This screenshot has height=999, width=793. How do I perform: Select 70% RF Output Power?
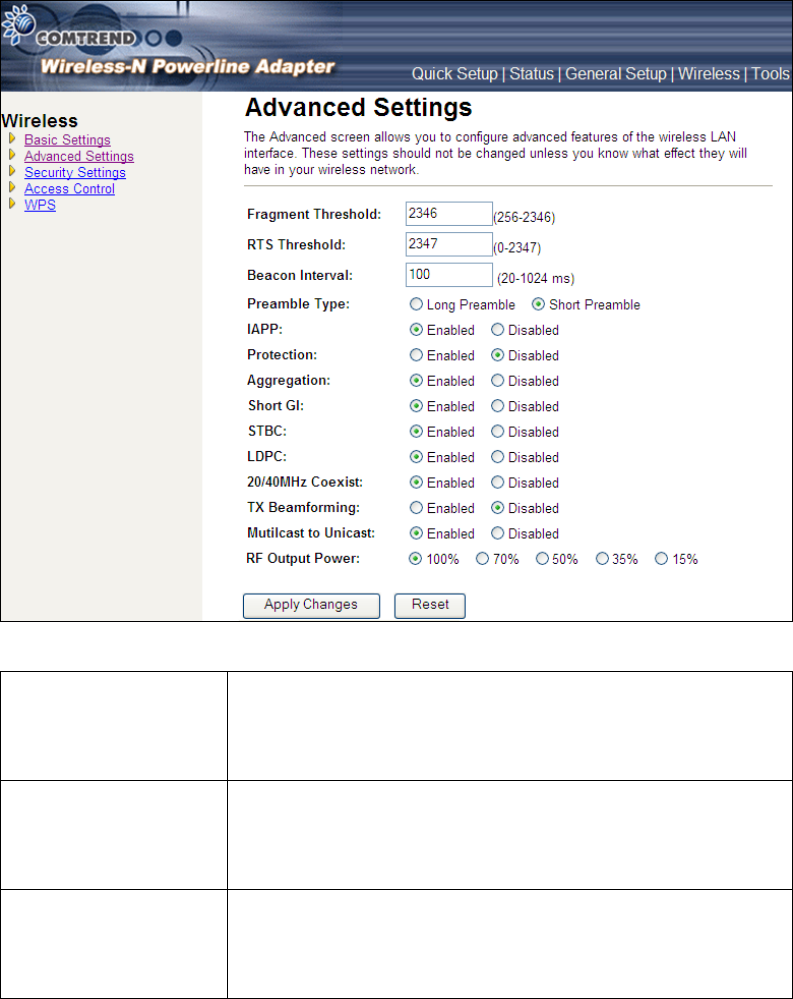(482, 559)
